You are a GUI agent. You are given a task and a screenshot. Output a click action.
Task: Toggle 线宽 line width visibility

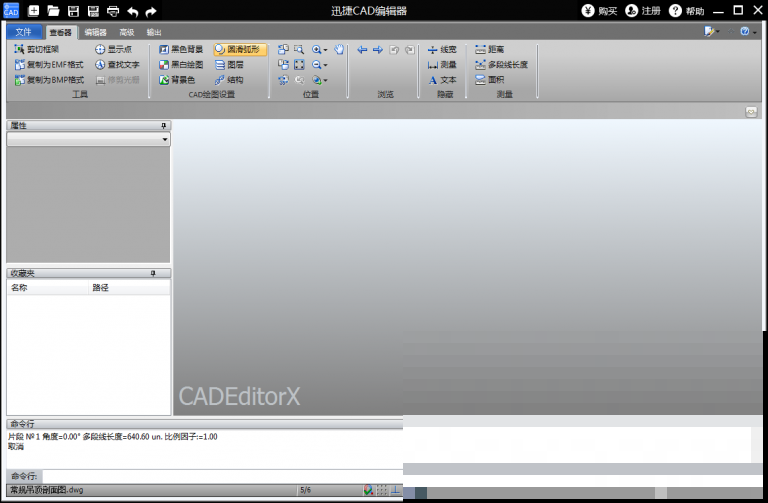[x=442, y=49]
